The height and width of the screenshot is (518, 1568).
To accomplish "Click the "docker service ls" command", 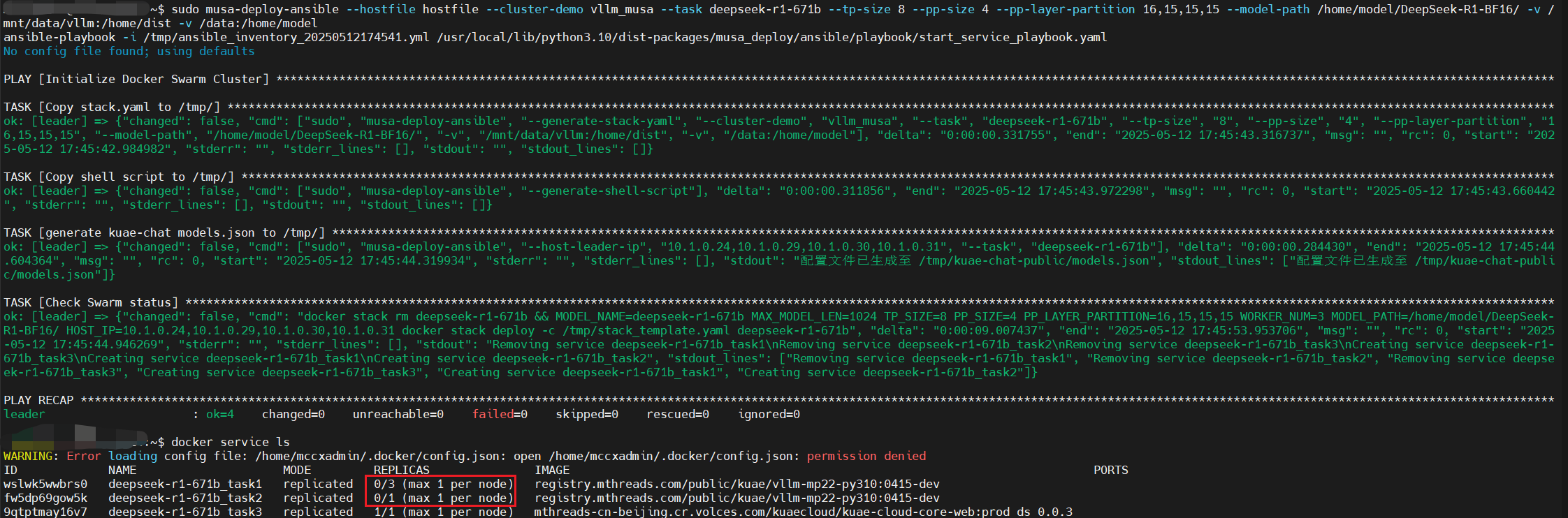I will coord(231,442).
